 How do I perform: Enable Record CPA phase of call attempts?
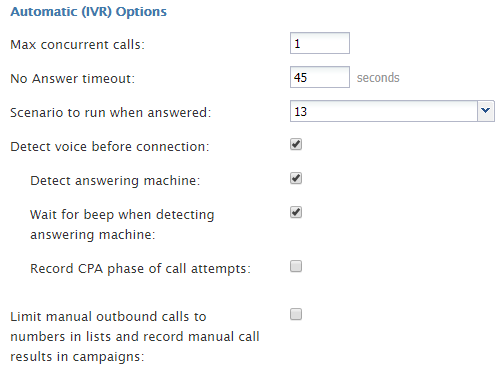[296, 266]
